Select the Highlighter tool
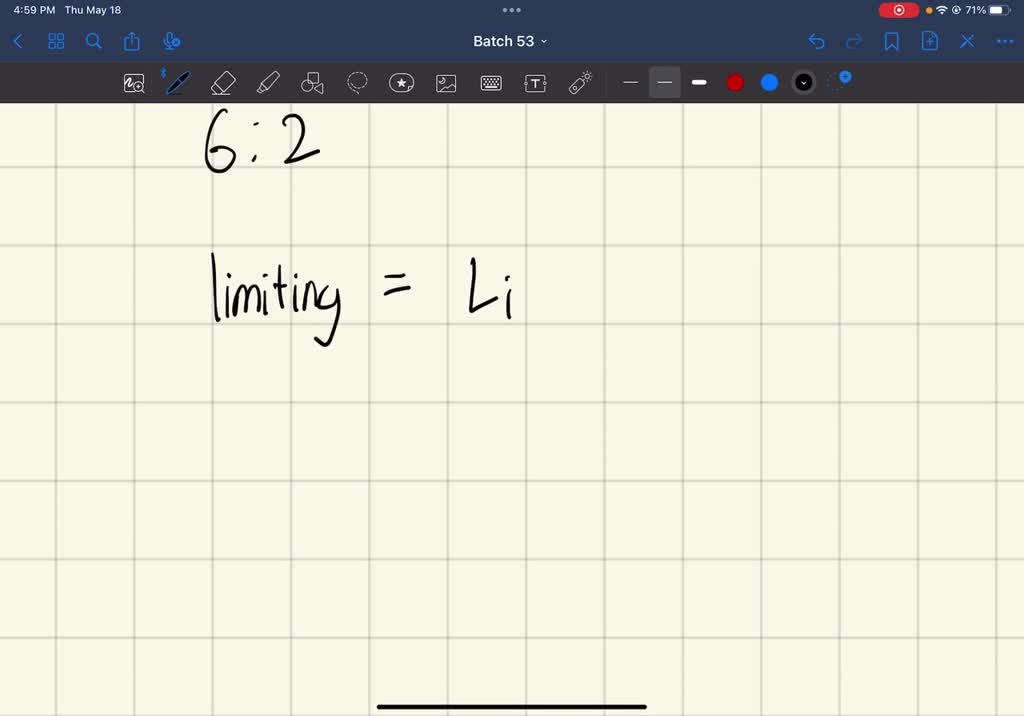The image size is (1024, 716). click(x=268, y=83)
